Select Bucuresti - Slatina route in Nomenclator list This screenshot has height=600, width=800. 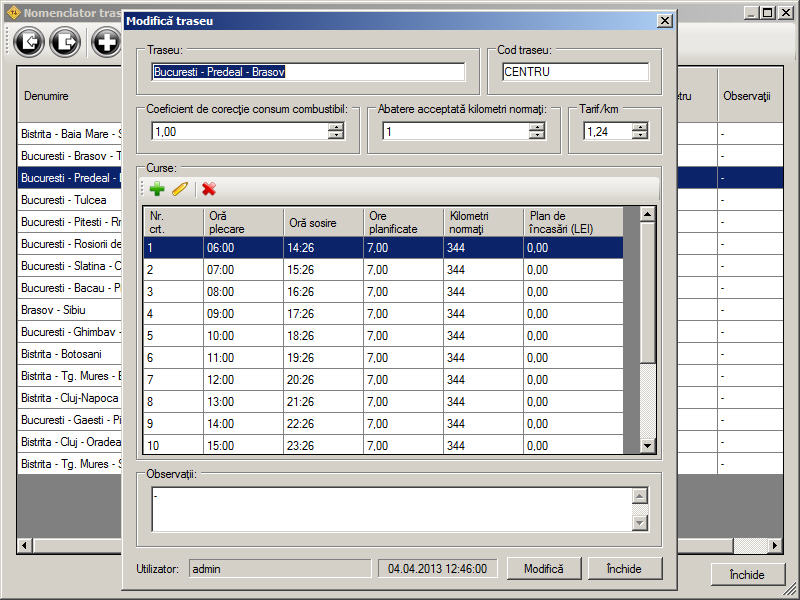pos(70,266)
